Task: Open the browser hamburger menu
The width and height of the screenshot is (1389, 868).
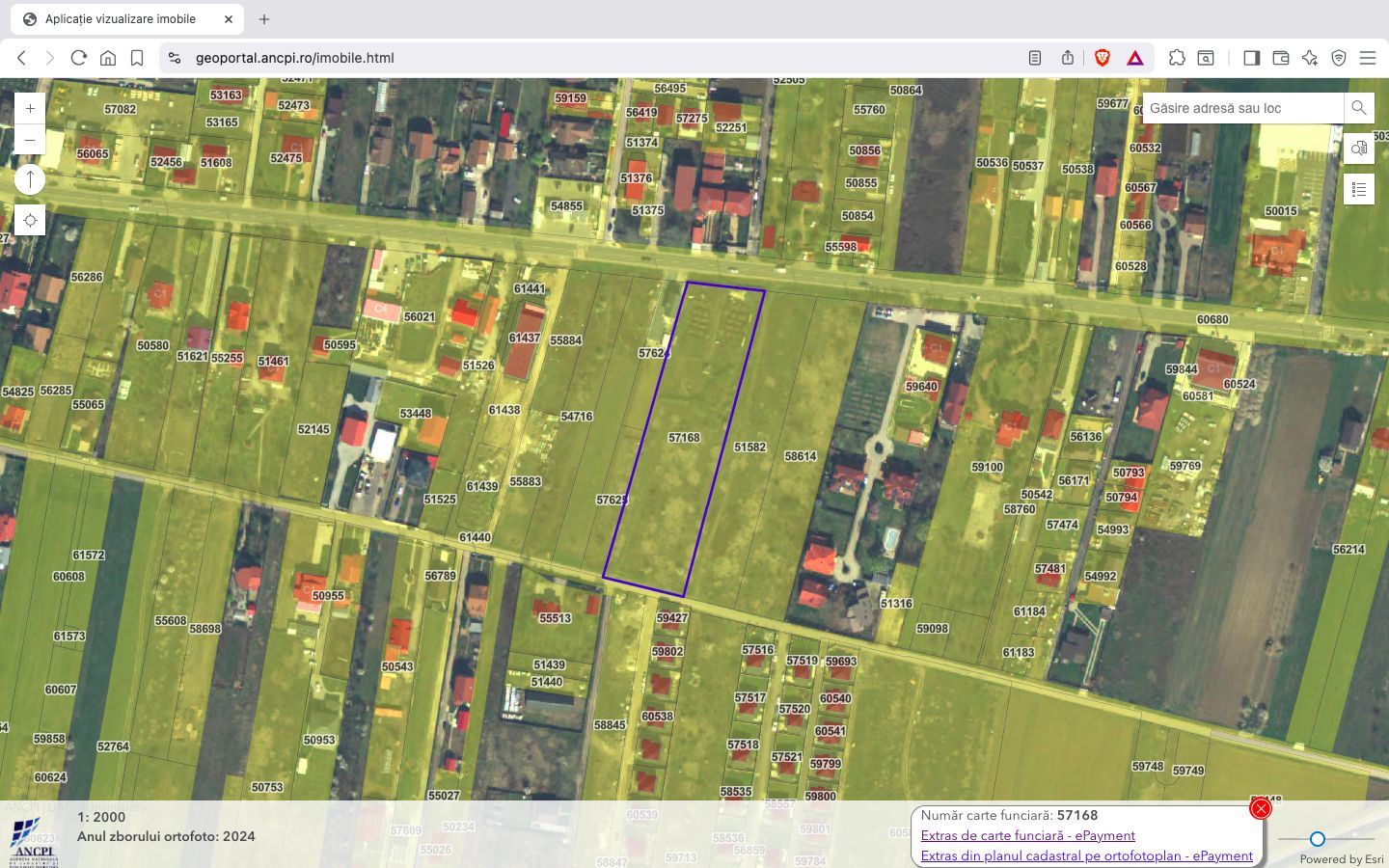Action: [x=1369, y=58]
